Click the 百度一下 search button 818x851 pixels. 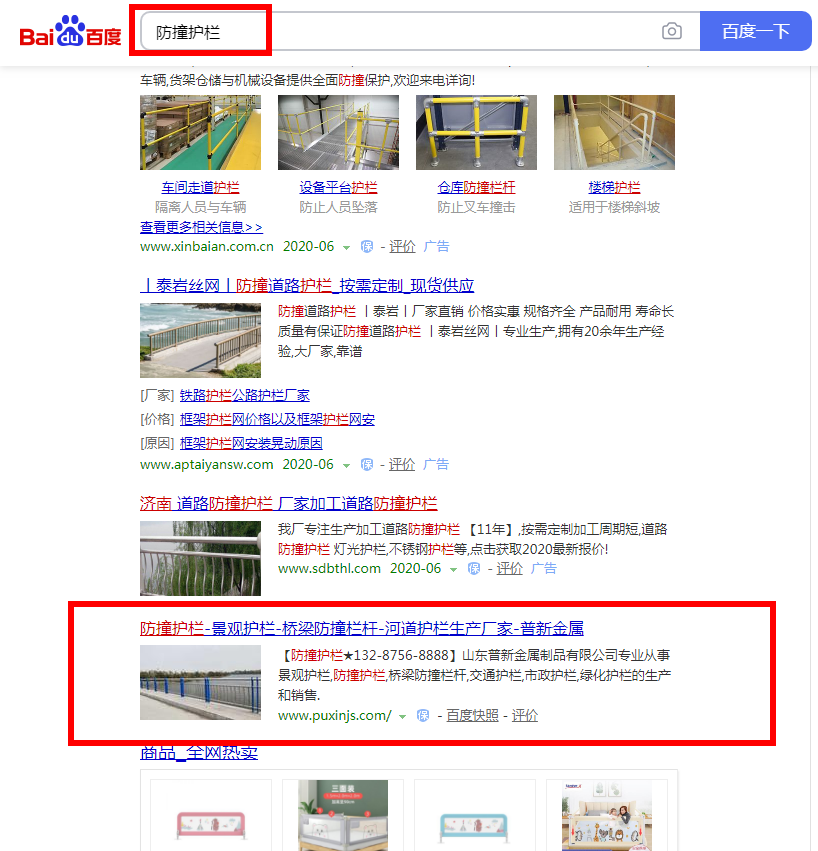(x=756, y=31)
